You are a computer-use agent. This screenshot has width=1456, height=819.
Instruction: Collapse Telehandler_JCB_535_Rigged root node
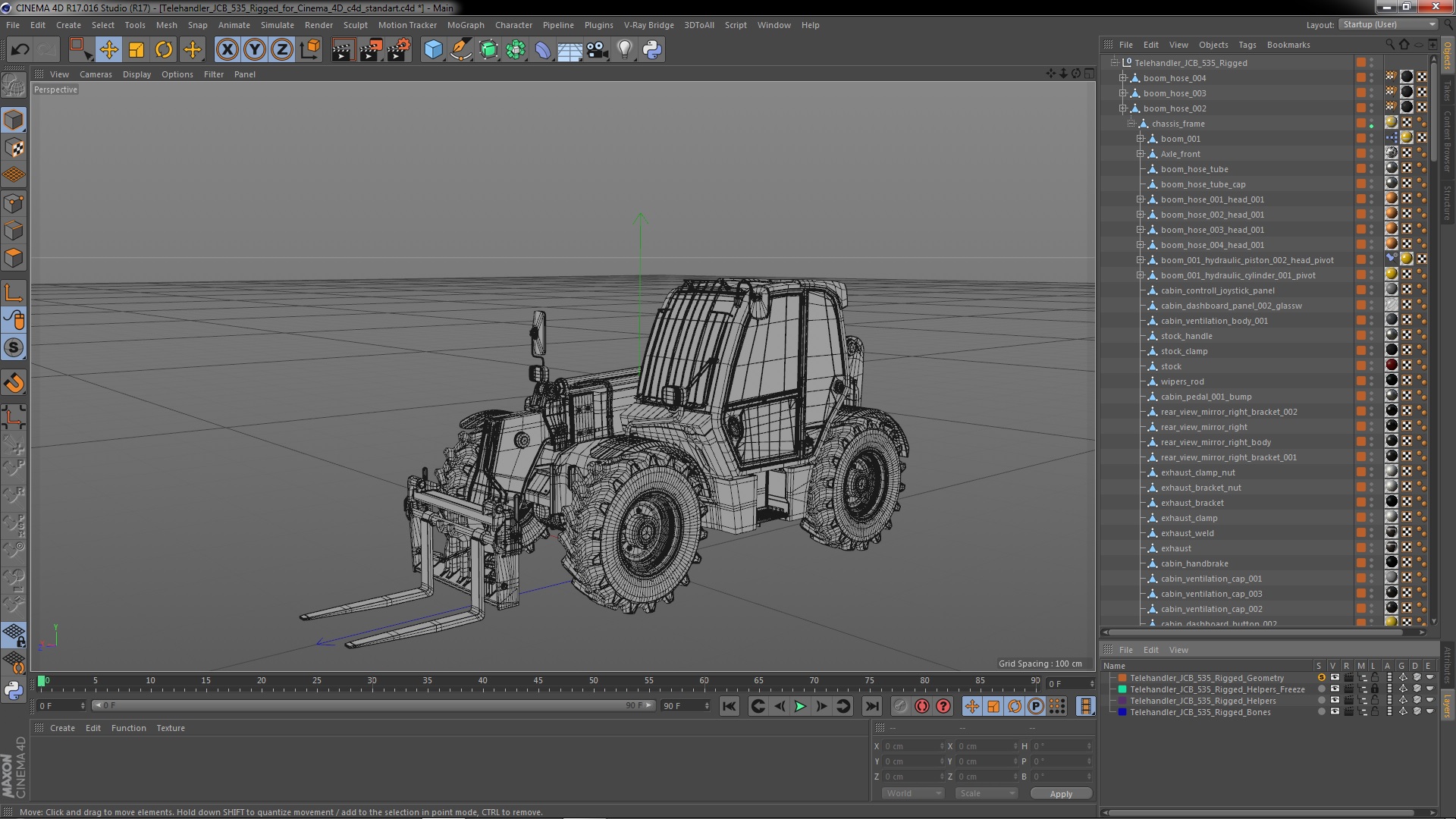tap(1115, 63)
